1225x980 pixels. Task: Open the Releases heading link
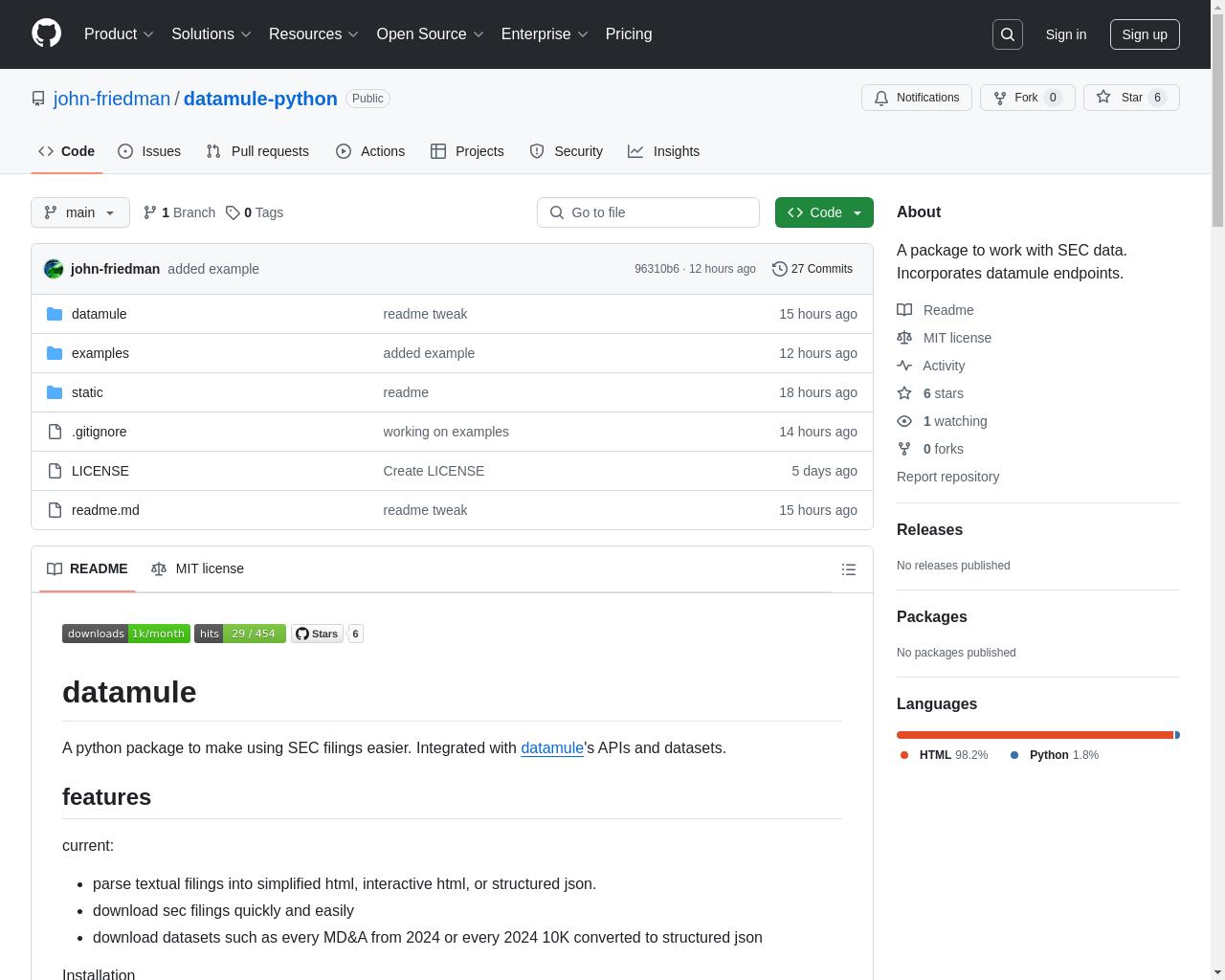929,529
